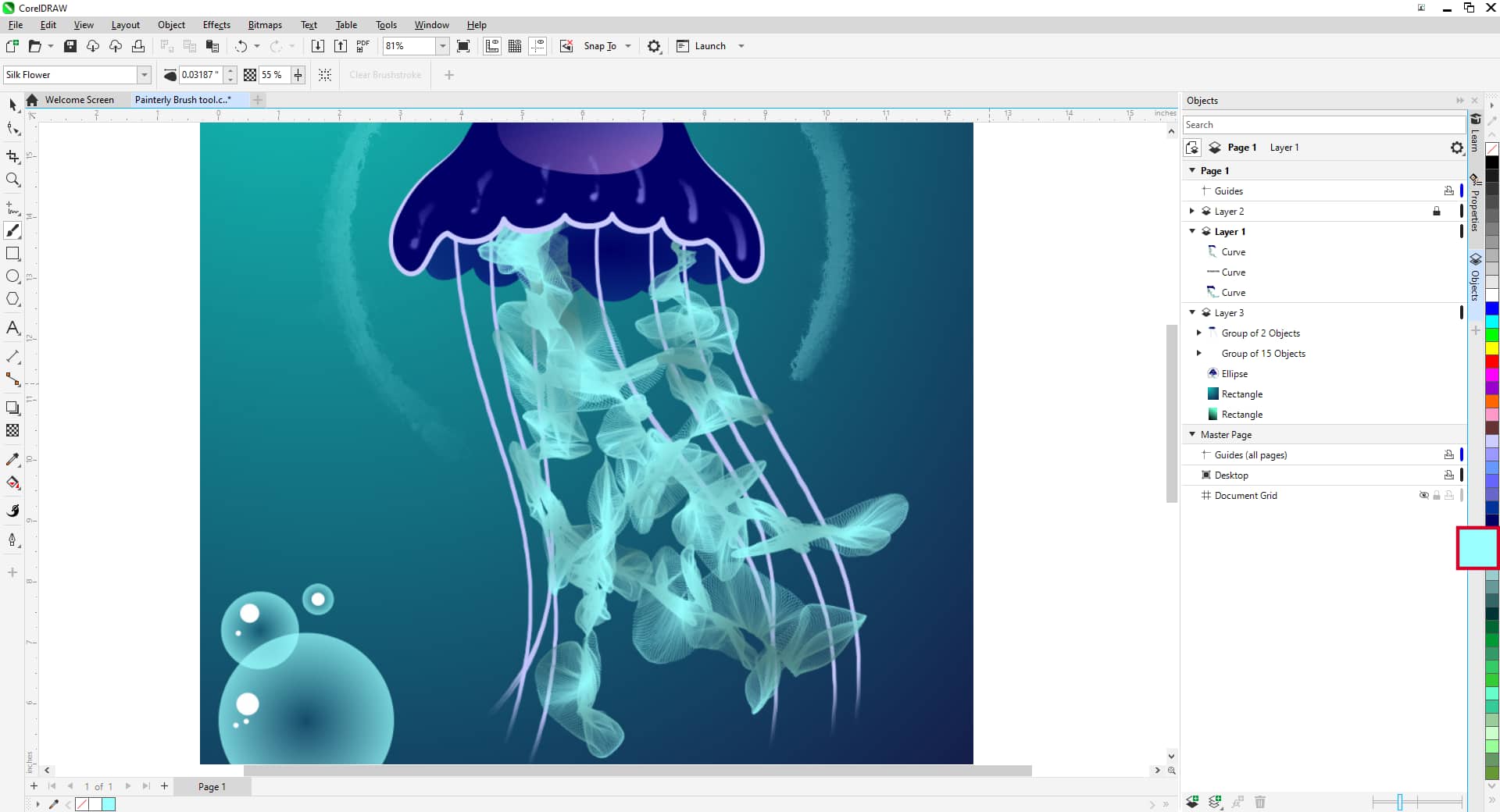Select the Pick tool
Screen dimensions: 1500x812
(12, 105)
